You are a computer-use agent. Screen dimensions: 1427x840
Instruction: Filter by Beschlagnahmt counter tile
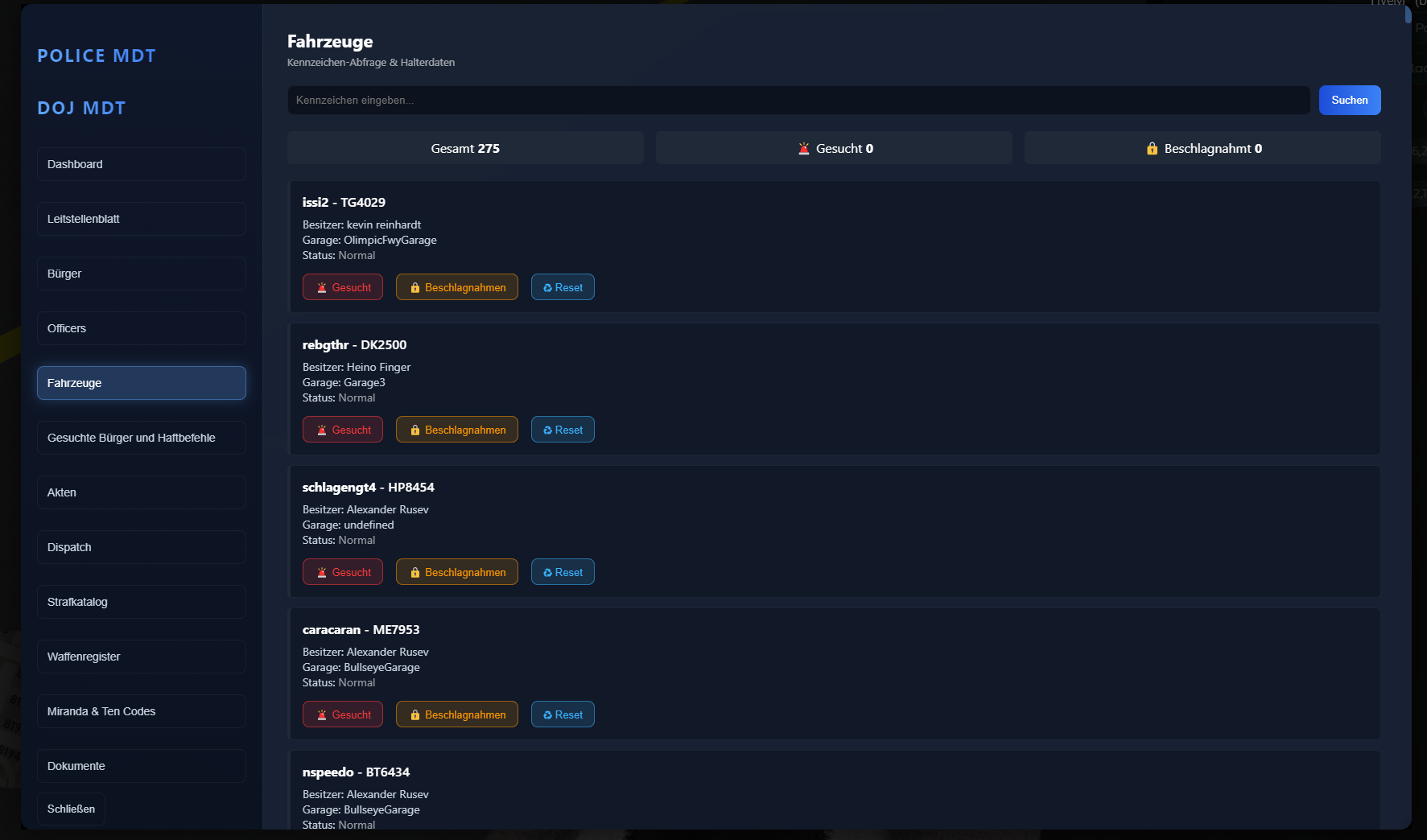click(1202, 149)
